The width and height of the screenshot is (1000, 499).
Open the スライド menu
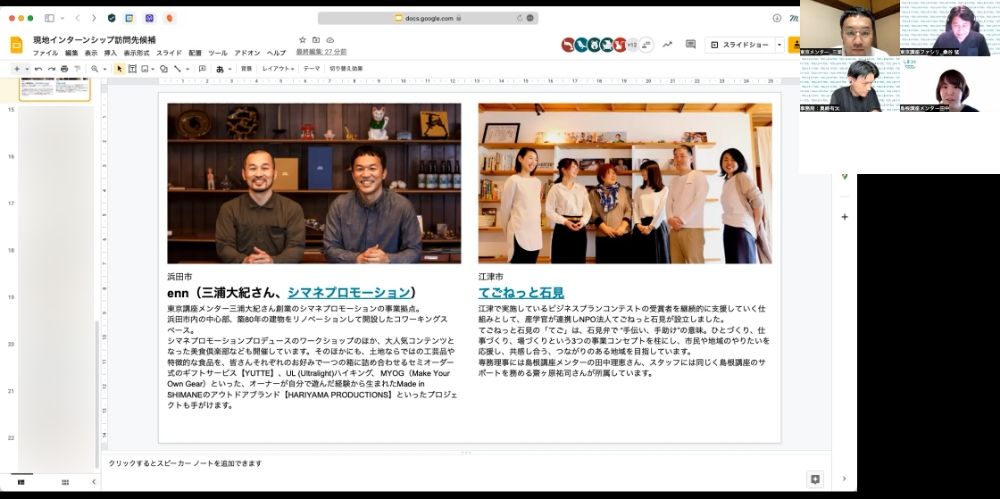click(x=169, y=53)
